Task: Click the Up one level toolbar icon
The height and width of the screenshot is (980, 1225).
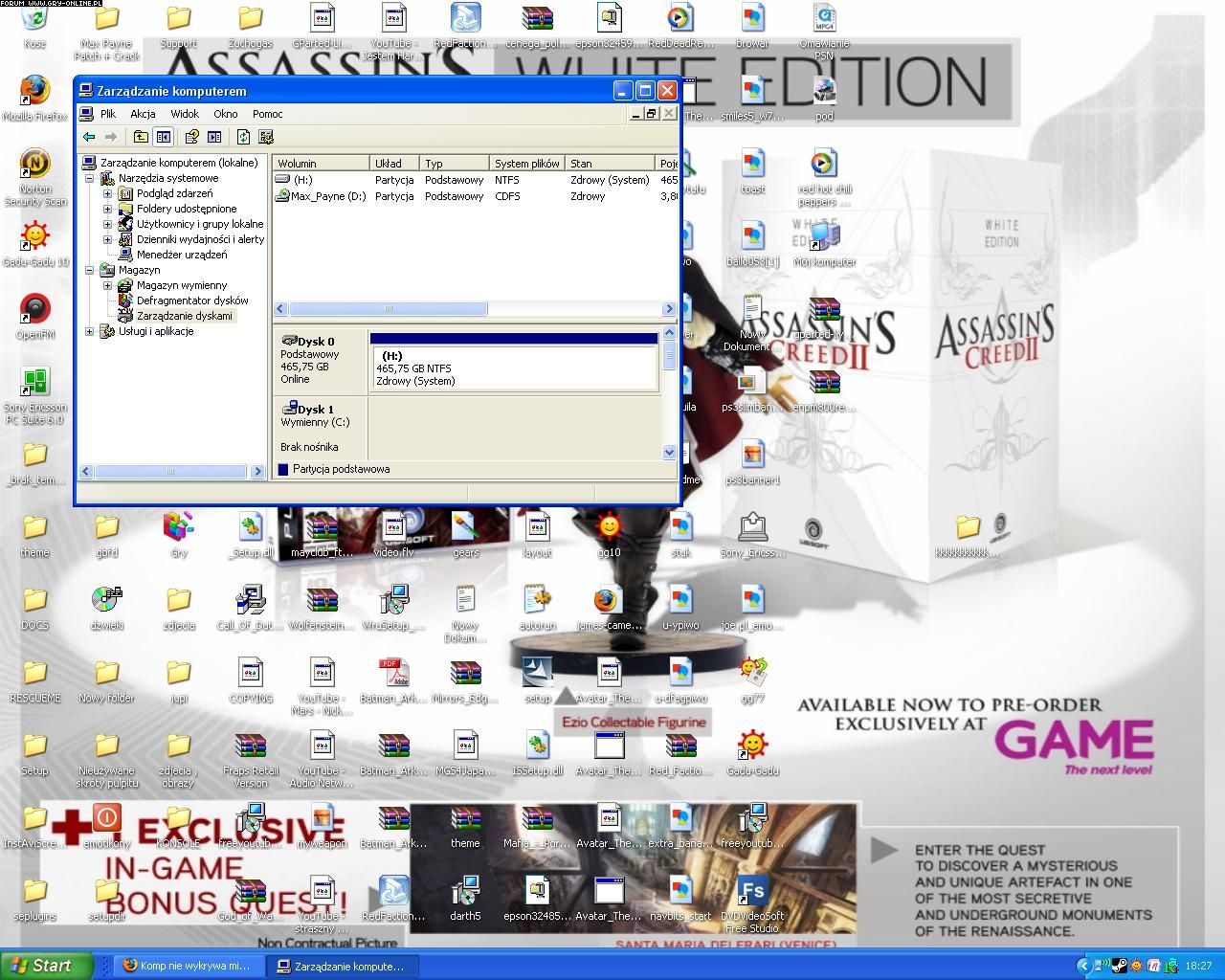Action: click(x=141, y=137)
